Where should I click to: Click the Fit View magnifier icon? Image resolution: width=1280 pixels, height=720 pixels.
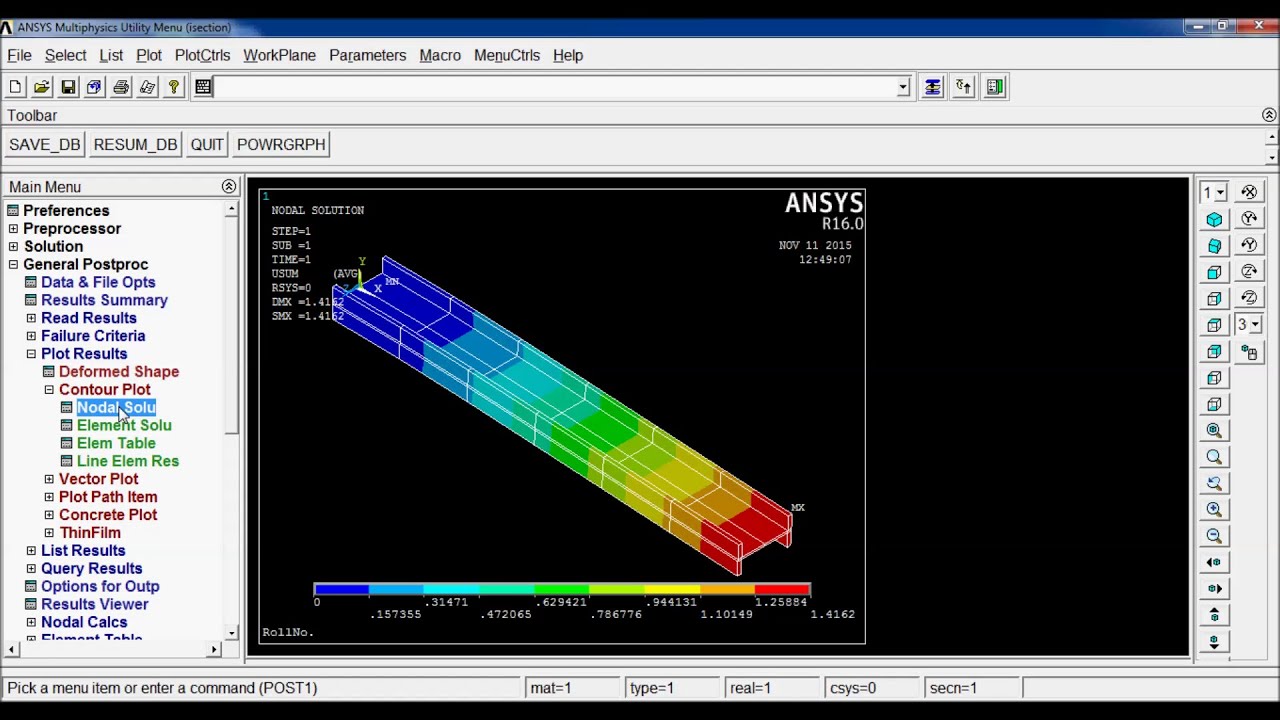pyautogui.click(x=1214, y=430)
